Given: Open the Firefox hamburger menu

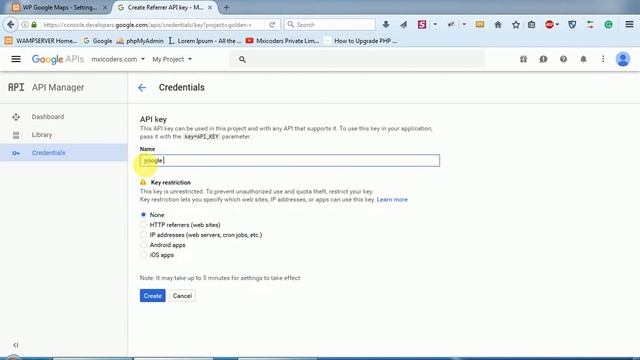Looking at the screenshot, I should pyautogui.click(x=629, y=24).
